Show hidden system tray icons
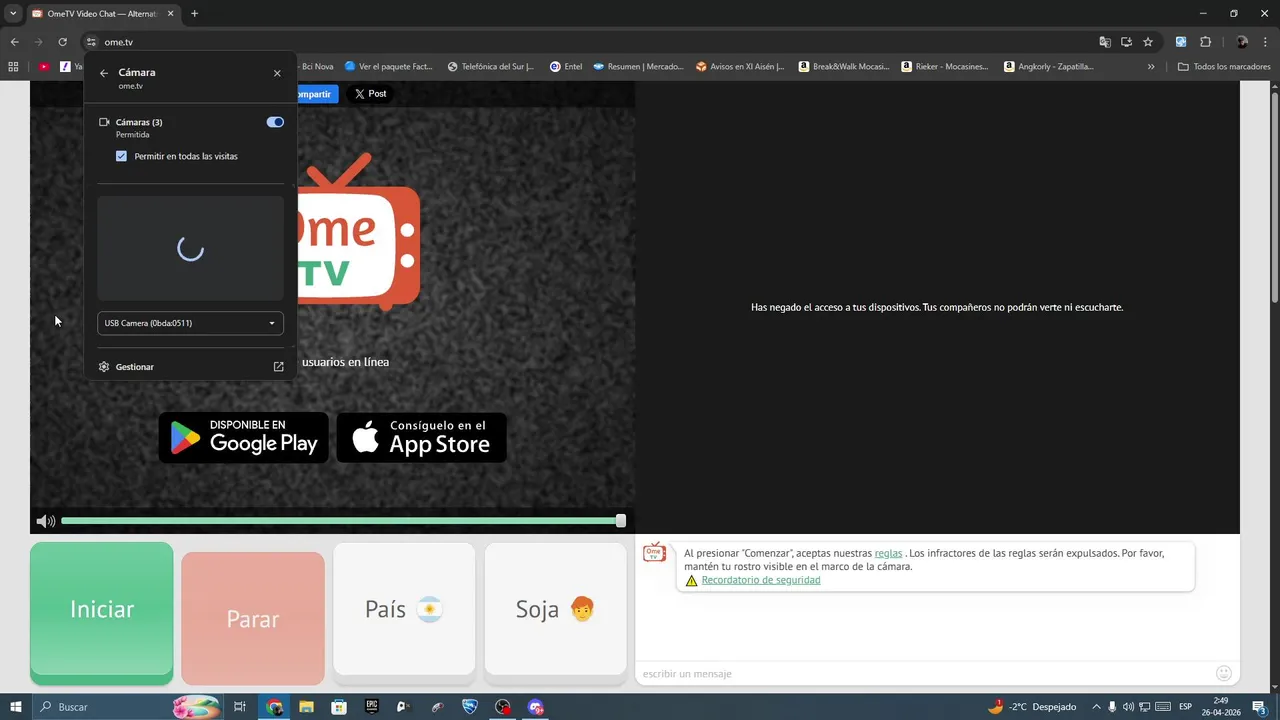Screen dimensions: 1280x720 pyautogui.click(x=1096, y=707)
